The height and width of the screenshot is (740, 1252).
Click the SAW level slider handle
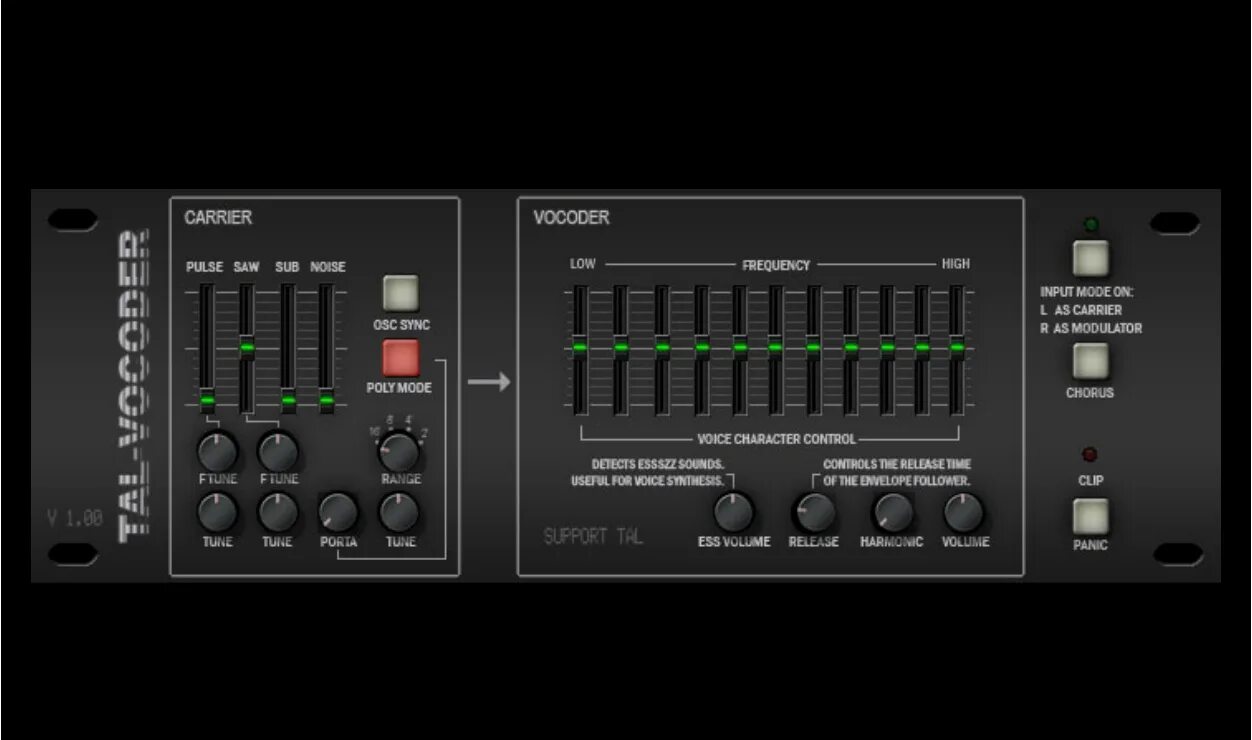[246, 348]
